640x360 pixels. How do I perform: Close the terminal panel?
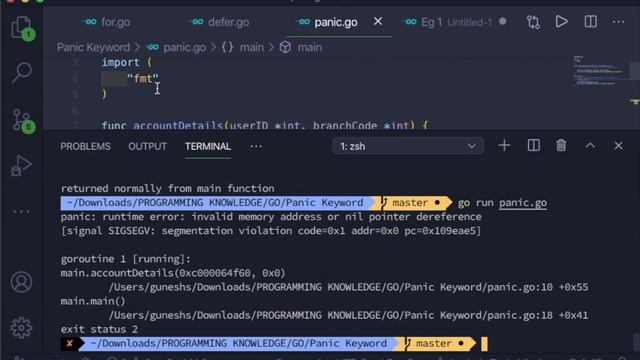tap(618, 146)
